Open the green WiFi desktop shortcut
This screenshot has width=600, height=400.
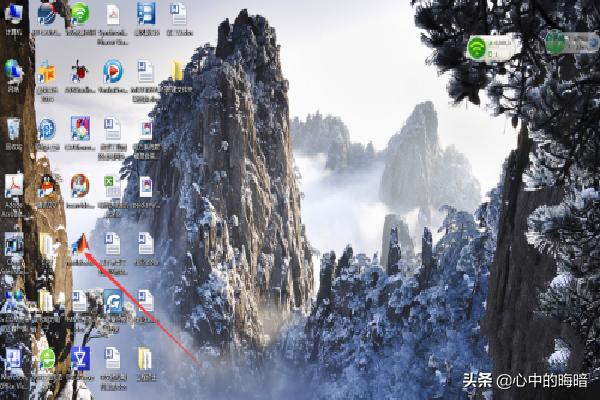[x=80, y=14]
